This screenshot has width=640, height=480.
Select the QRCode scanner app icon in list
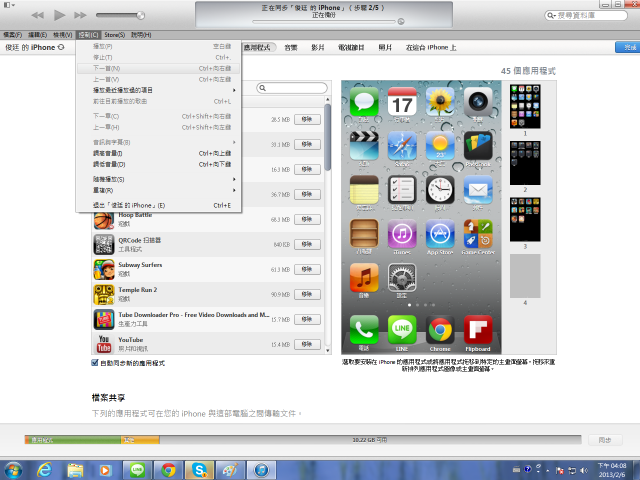click(104, 244)
